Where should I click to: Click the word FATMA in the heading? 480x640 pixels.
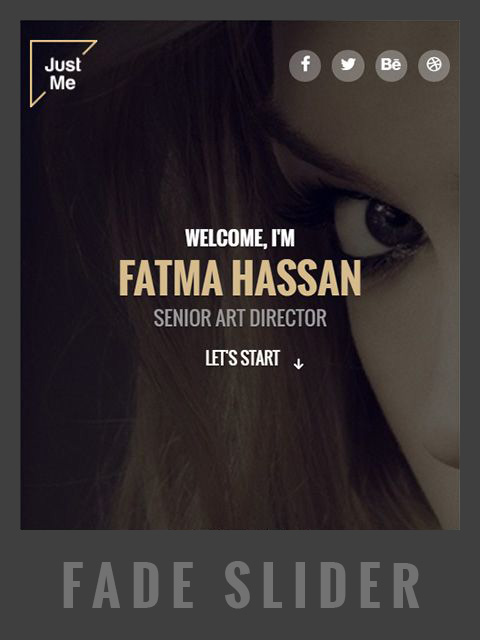[171, 278]
